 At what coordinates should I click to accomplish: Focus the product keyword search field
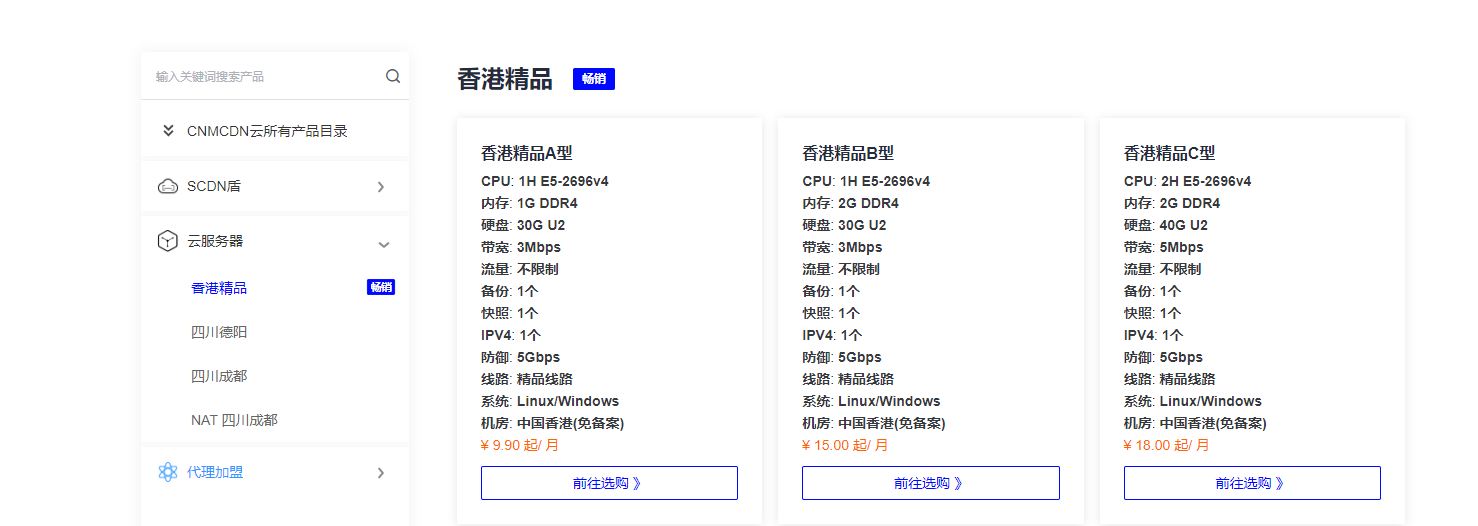tap(265, 76)
